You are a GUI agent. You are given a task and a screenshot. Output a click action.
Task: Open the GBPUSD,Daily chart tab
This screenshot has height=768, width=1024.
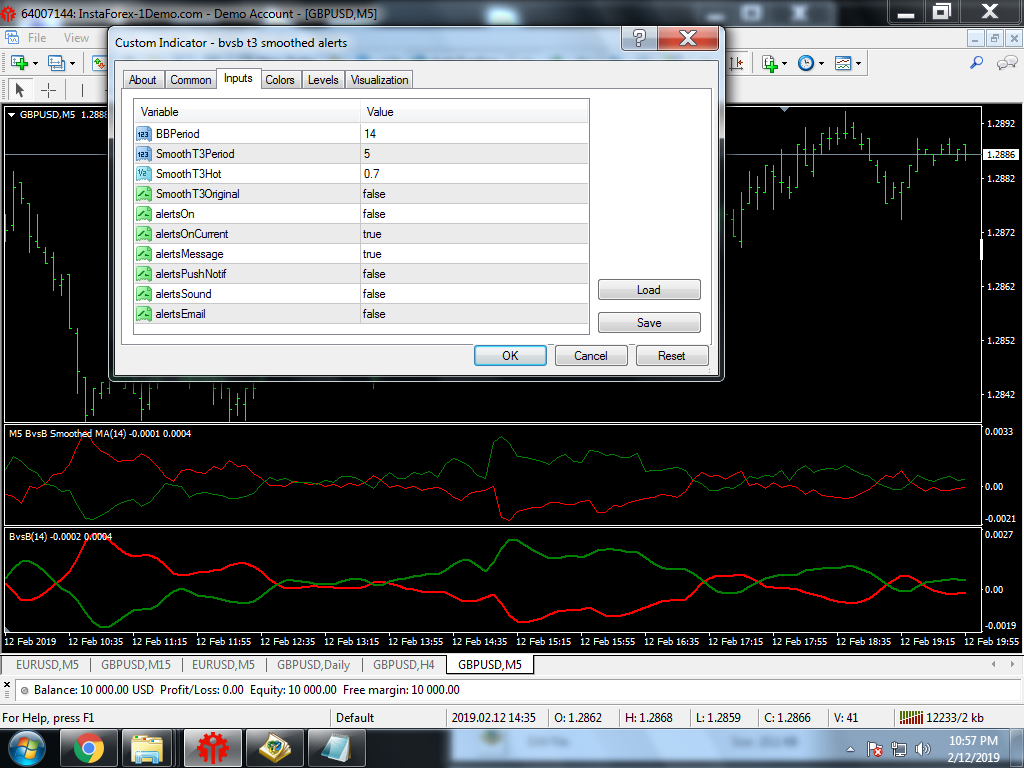coord(313,664)
